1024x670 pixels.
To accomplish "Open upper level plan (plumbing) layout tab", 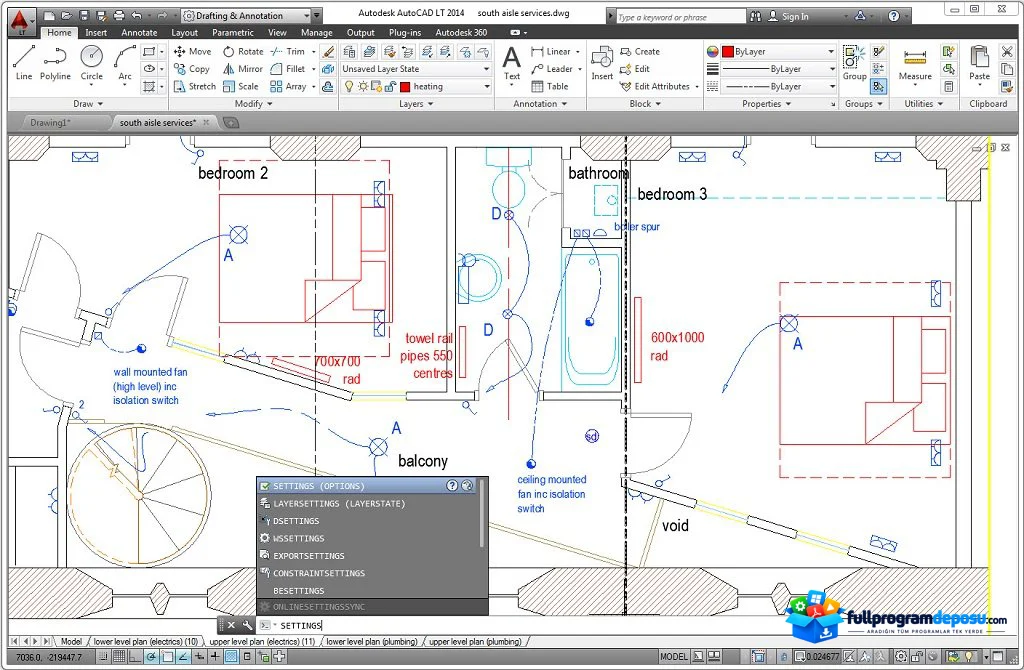I will tap(475, 641).
